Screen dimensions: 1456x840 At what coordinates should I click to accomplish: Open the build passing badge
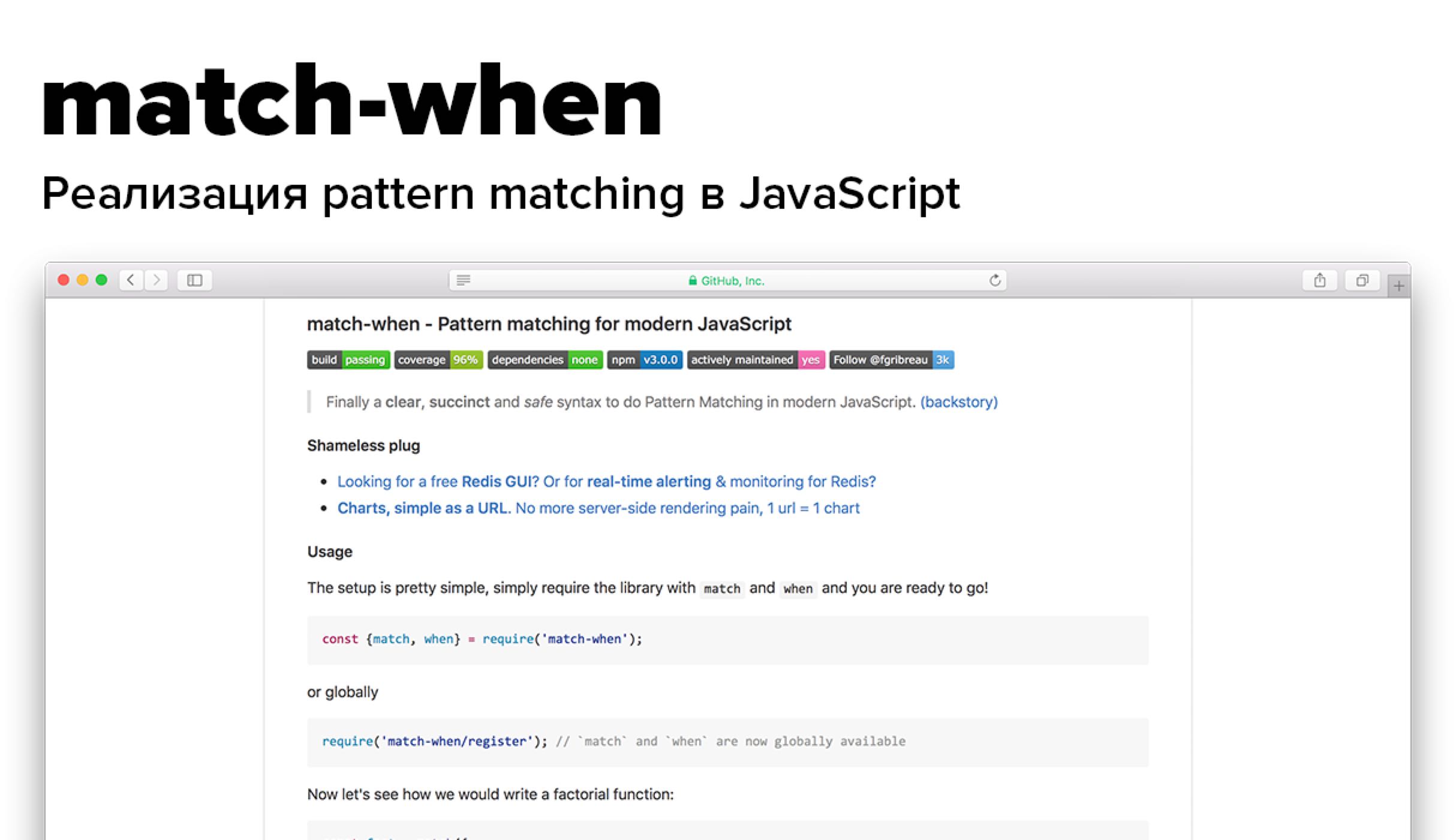coord(348,360)
